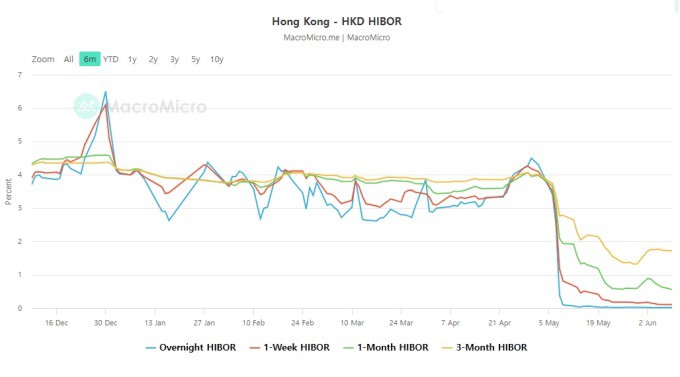
Task: Click the 13 Jan x-axis label
Action: [x=155, y=323]
